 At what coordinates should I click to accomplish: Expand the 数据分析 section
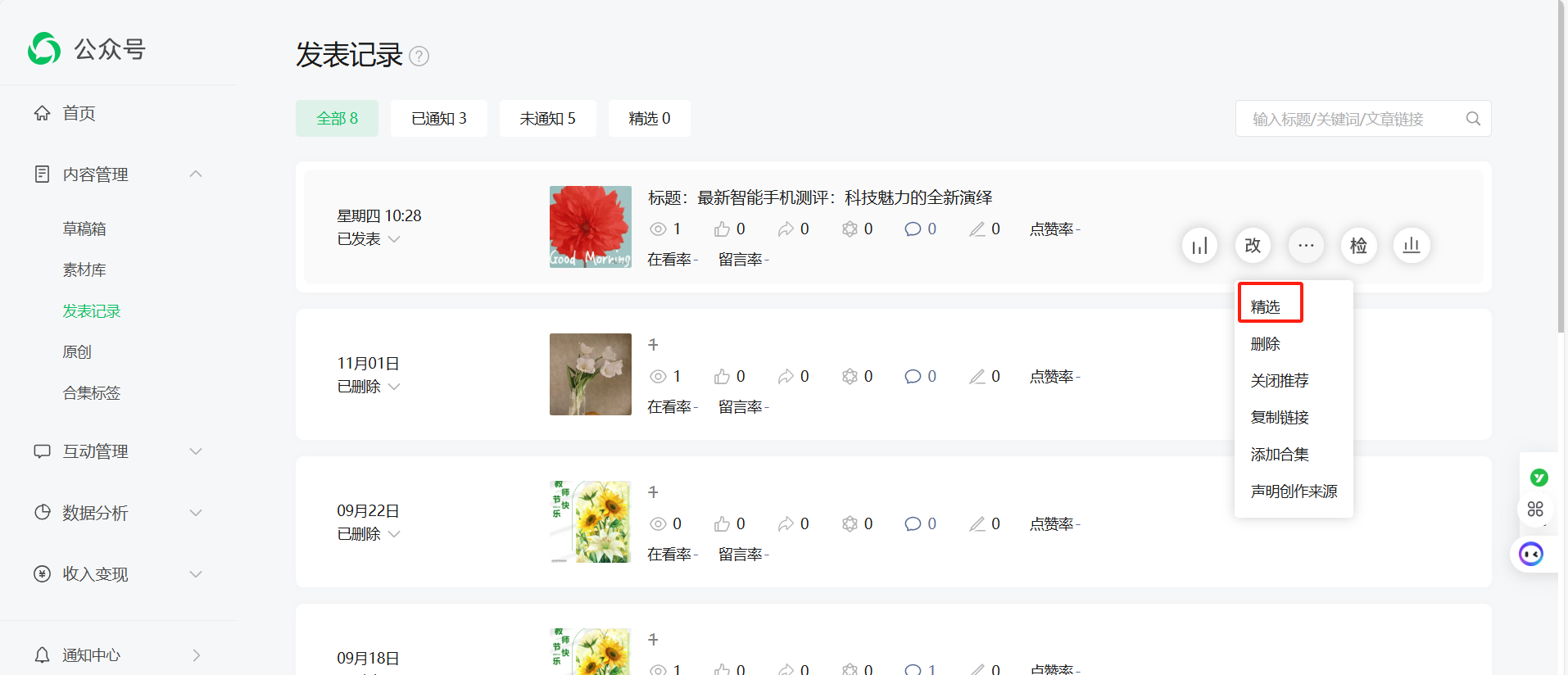[x=196, y=513]
